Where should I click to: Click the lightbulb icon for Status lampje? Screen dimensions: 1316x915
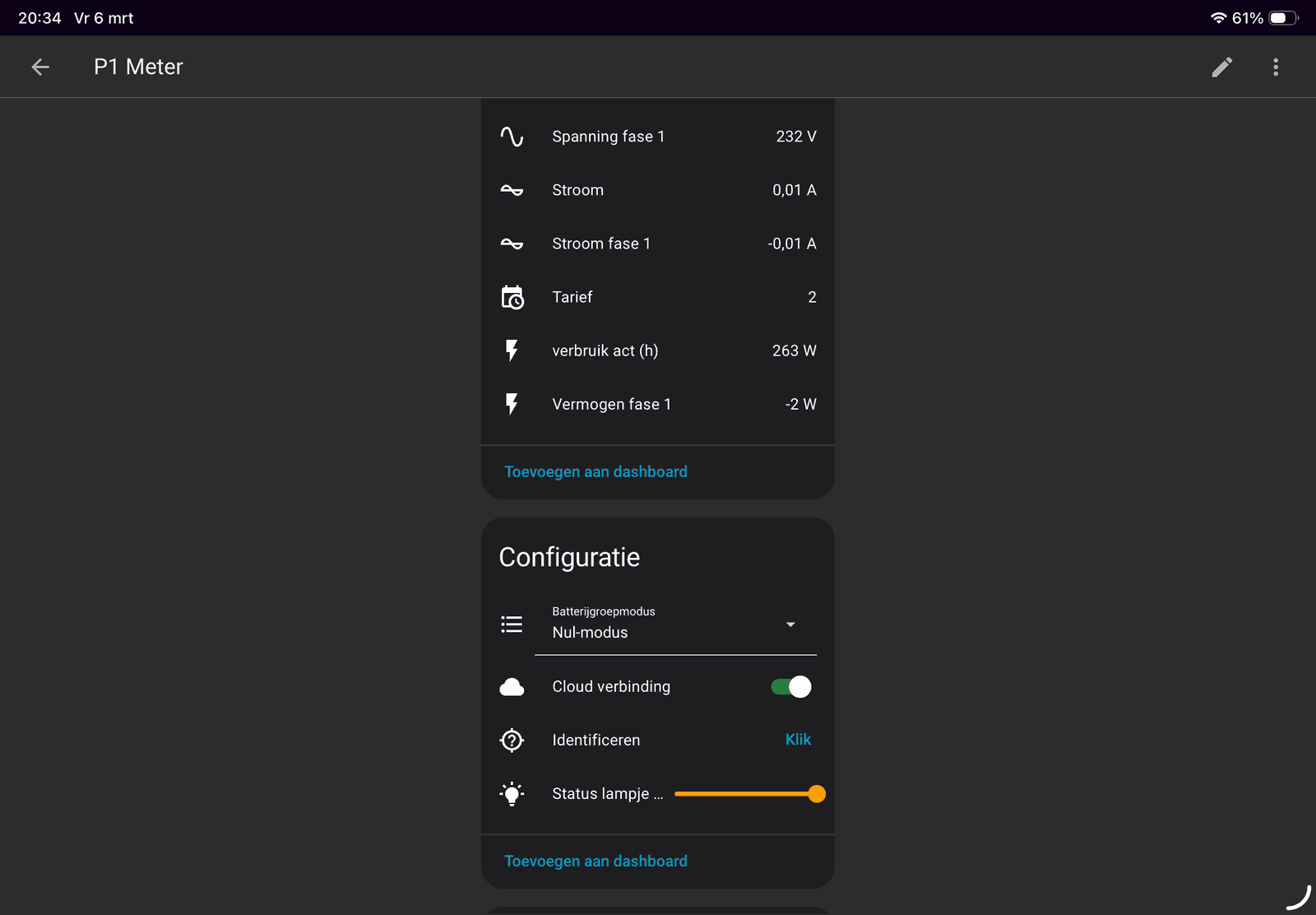pos(512,794)
